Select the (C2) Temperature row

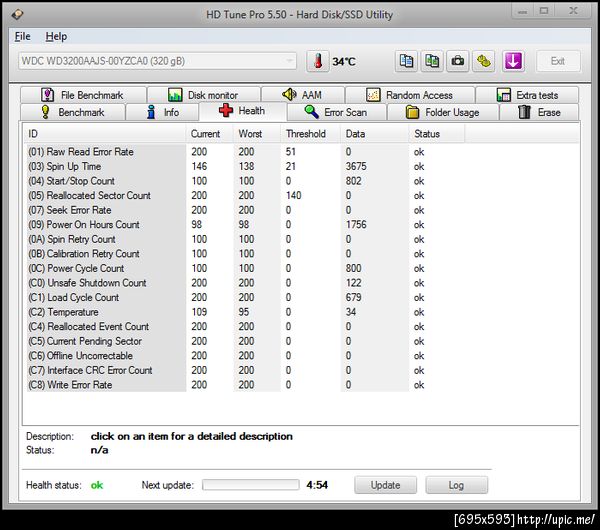coord(245,312)
